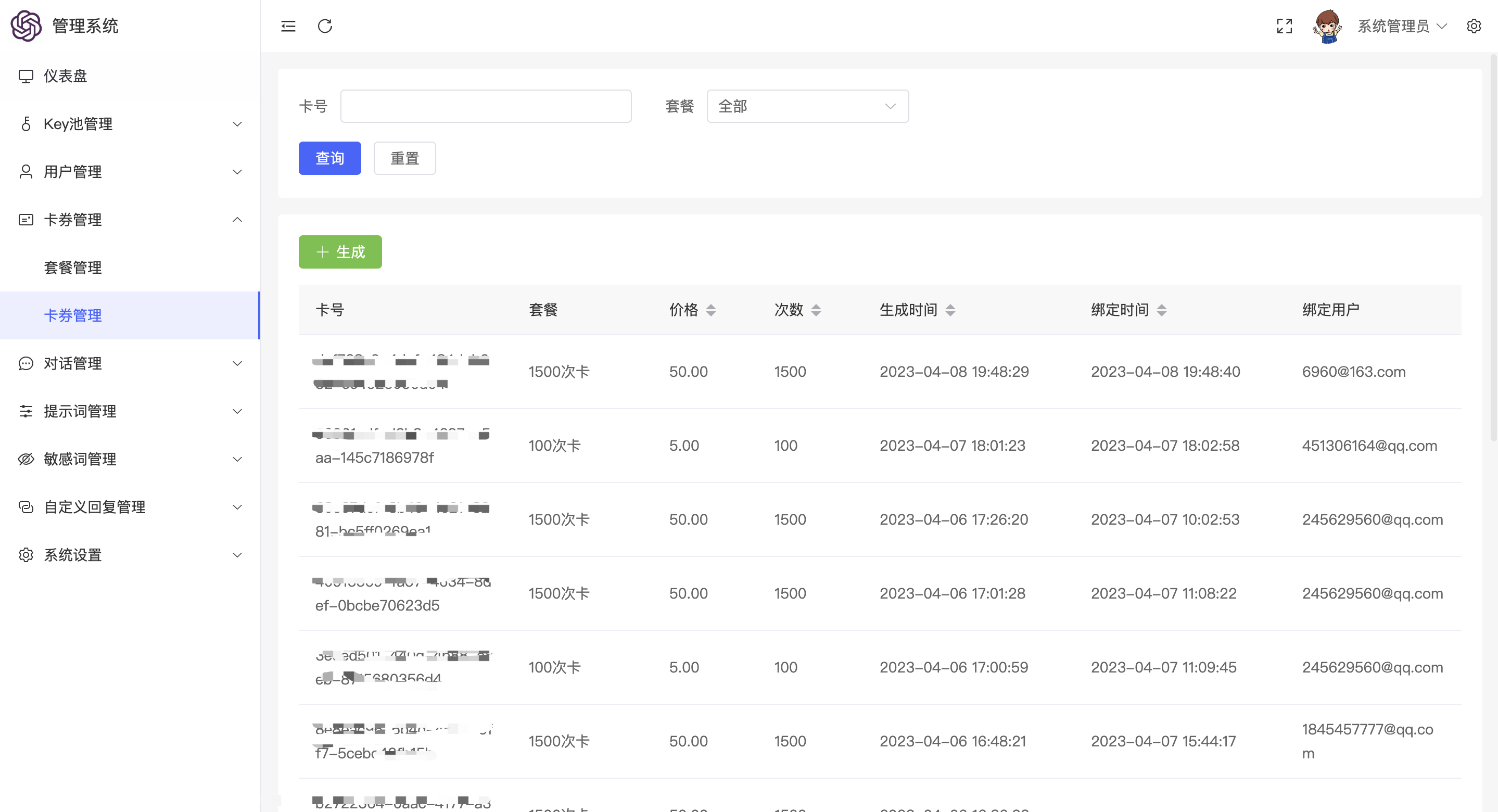This screenshot has width=1498, height=812.
Task: Expand the Key池管理 submenu chevron
Action: [x=237, y=124]
